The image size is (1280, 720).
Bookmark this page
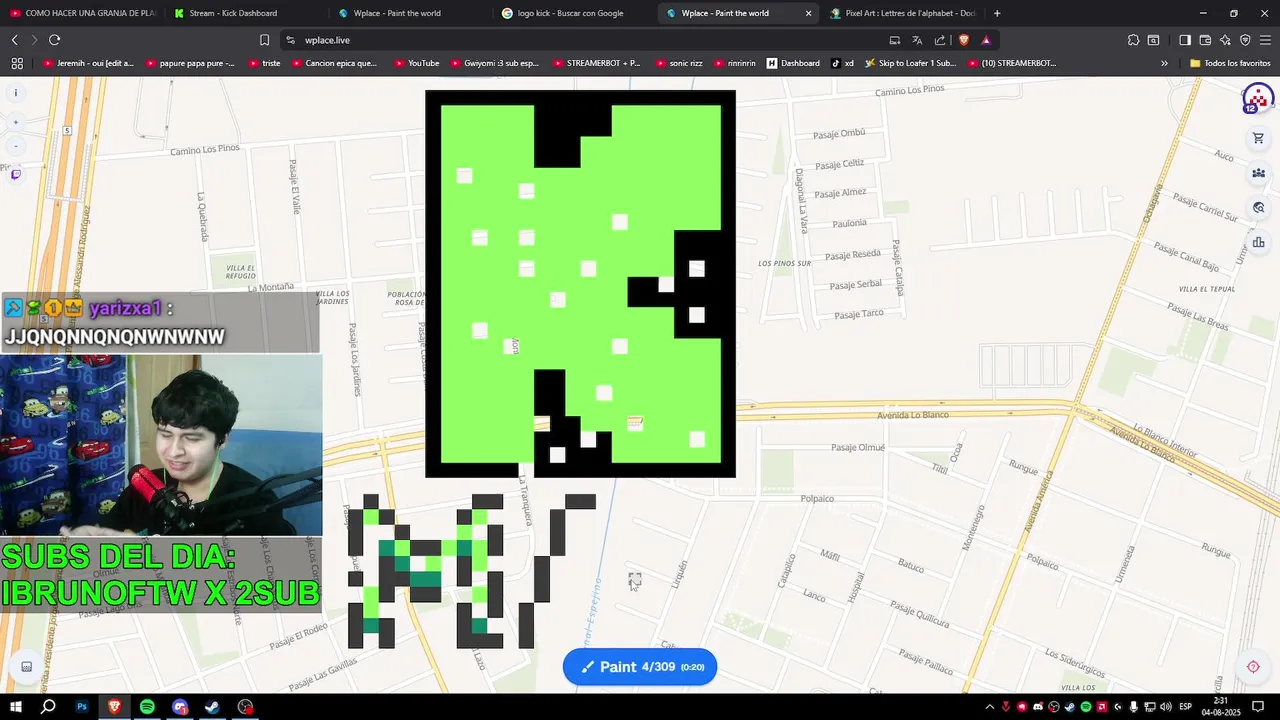[x=264, y=40]
